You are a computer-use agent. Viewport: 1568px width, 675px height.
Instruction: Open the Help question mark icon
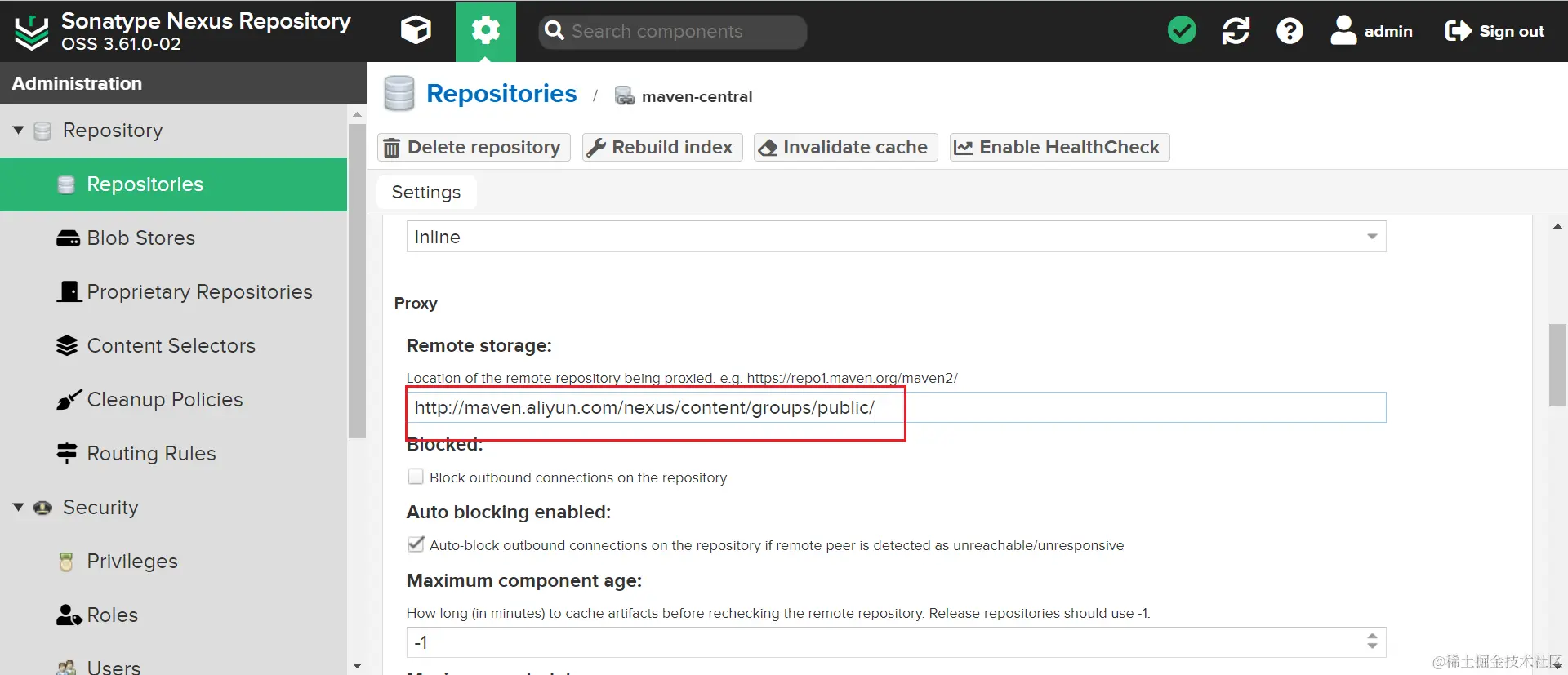coord(1290,31)
